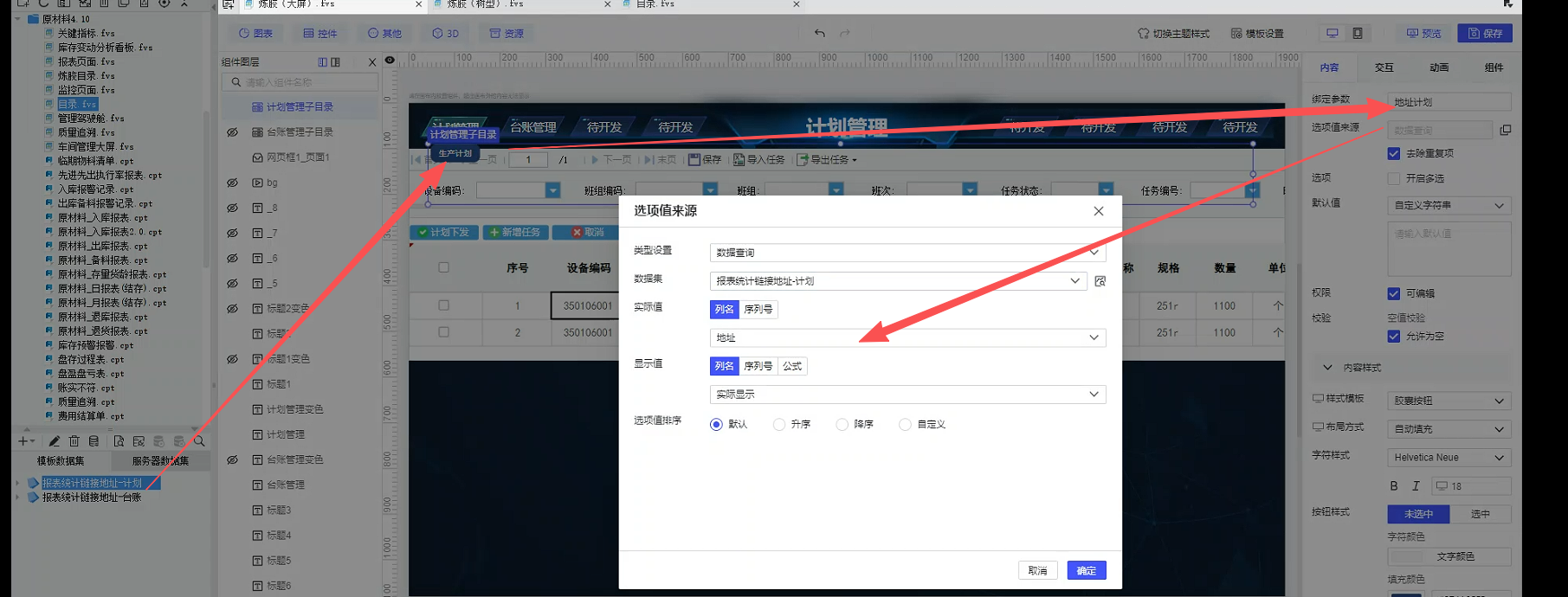This screenshot has height=597, width=1568.
Task: Show the hidden 台账管理子目录 layer
Action: pyautogui.click(x=232, y=132)
